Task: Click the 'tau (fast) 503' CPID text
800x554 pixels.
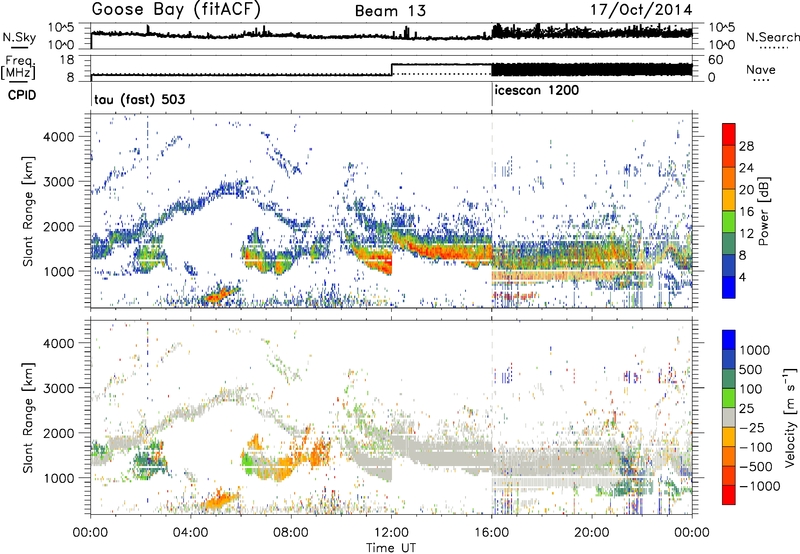Action: [140, 99]
